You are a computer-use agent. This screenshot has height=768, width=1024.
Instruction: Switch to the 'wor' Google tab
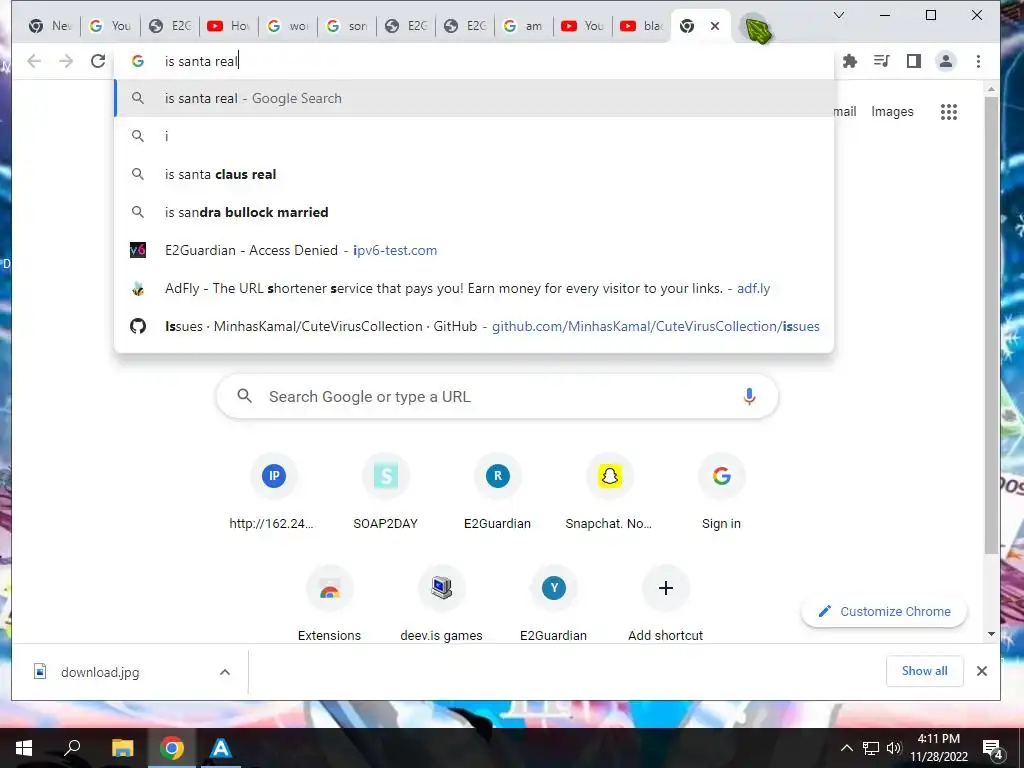(287, 26)
